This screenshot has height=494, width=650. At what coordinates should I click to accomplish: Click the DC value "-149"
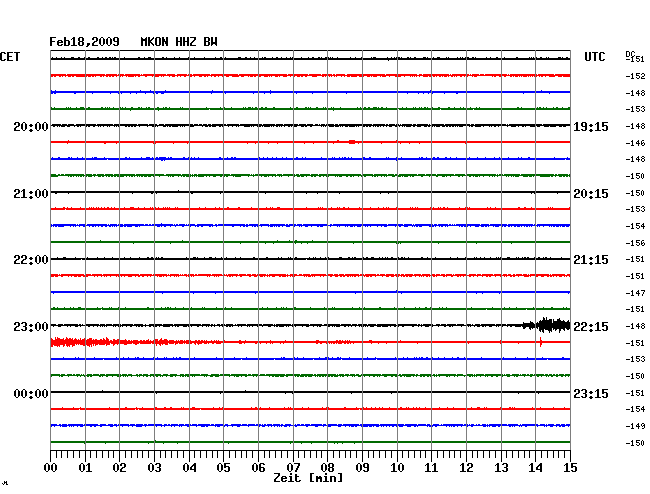(635, 426)
